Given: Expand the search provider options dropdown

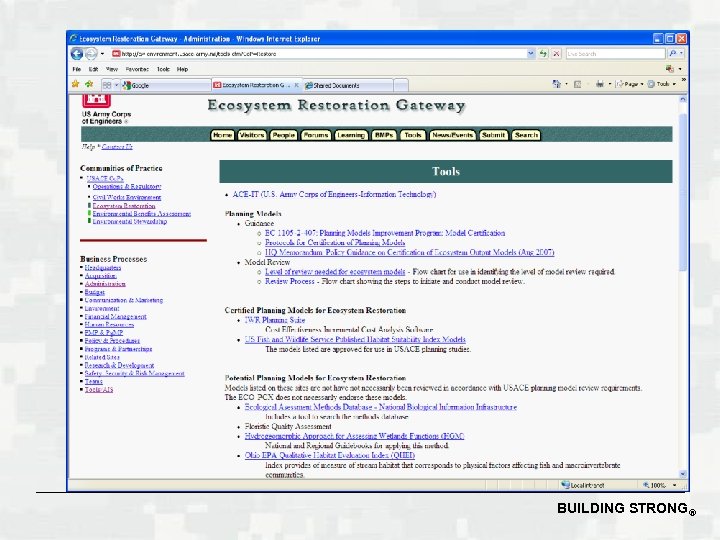Looking at the screenshot, I should point(681,54).
